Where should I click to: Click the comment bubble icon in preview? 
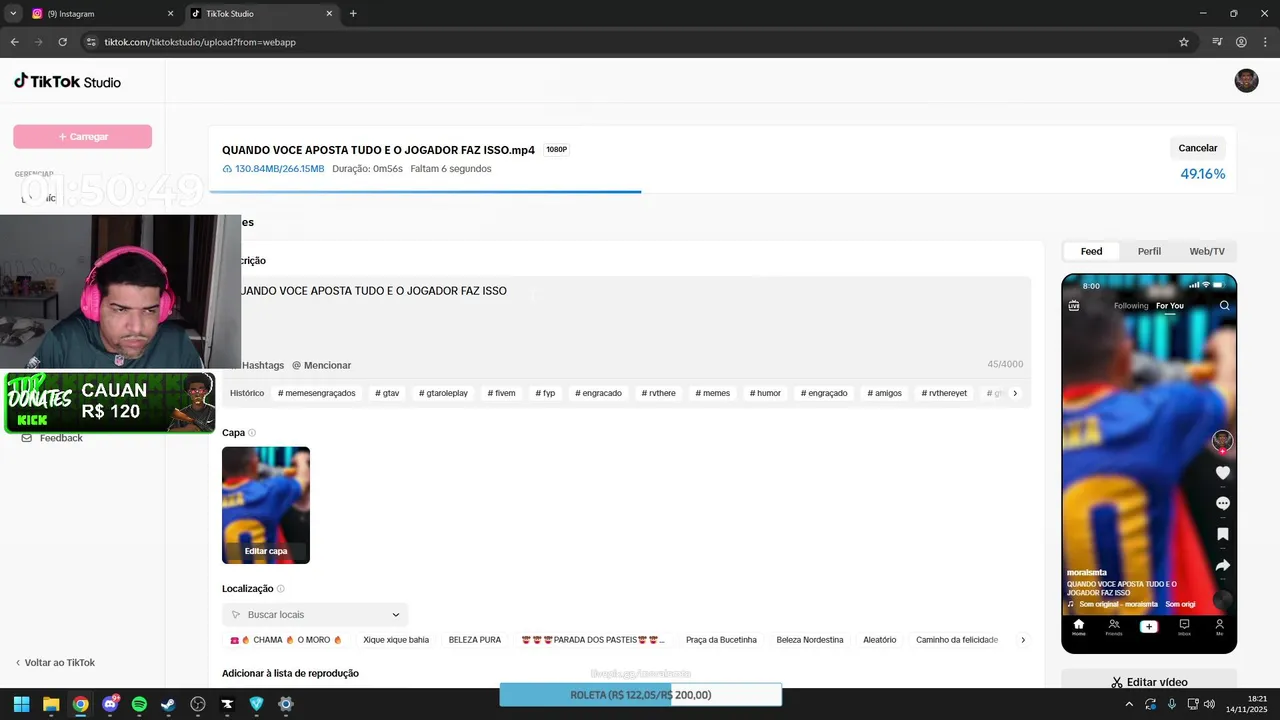tap(1223, 503)
